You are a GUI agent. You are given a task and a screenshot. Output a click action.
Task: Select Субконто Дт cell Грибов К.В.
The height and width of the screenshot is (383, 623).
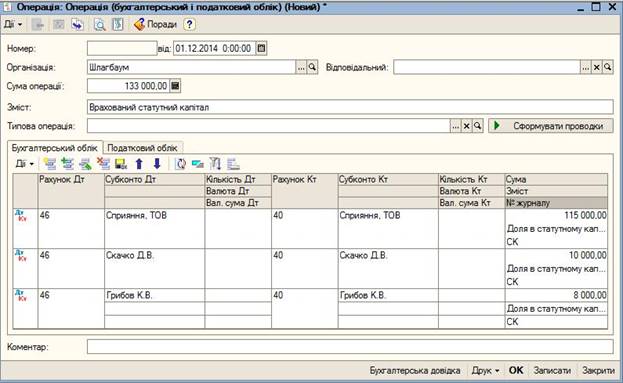click(x=155, y=295)
